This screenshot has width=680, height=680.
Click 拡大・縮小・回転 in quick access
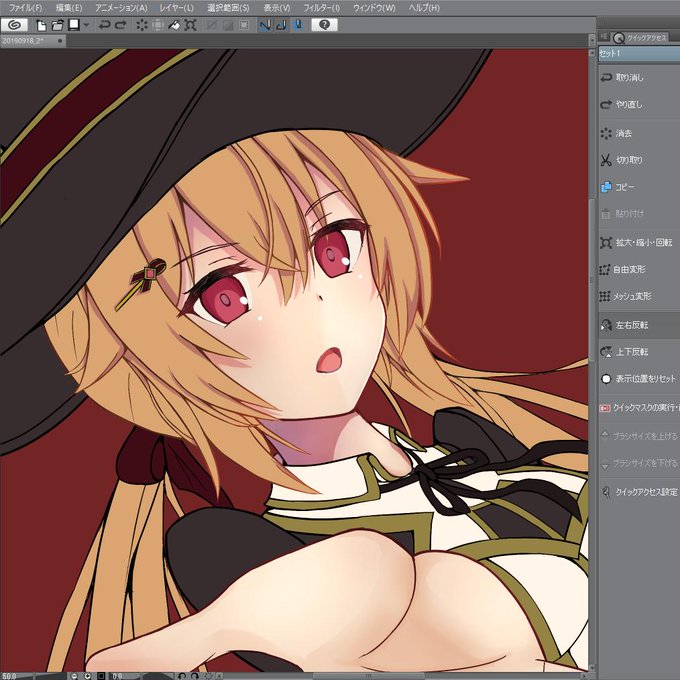pyautogui.click(x=639, y=242)
